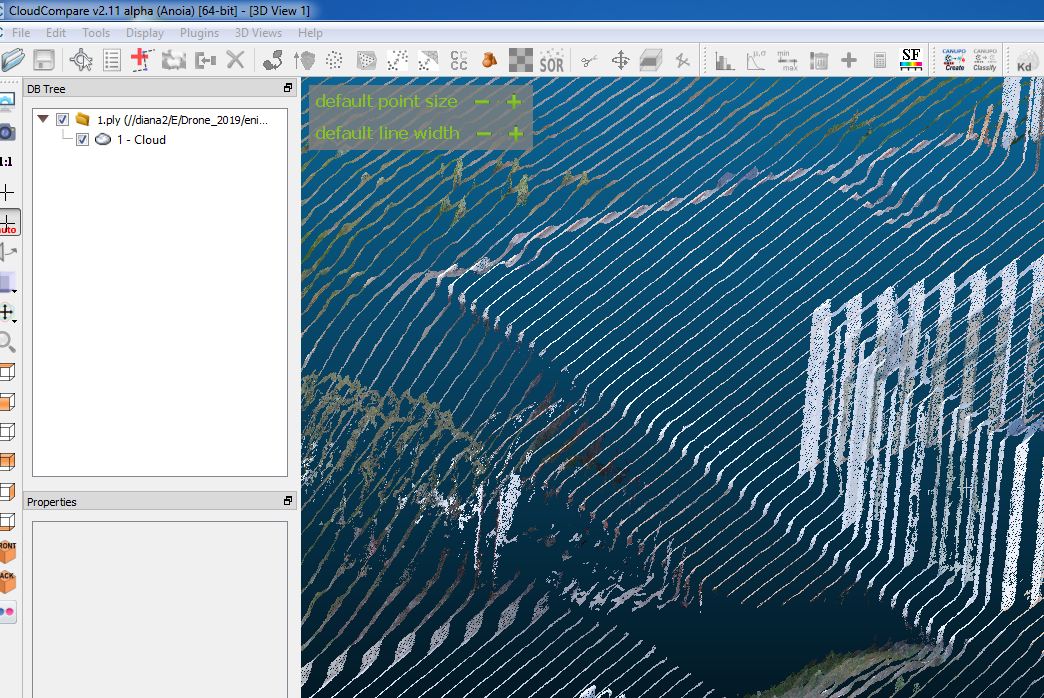Click the histogram chart icon
Viewport: 1044px width, 698px height.
pyautogui.click(x=722, y=60)
